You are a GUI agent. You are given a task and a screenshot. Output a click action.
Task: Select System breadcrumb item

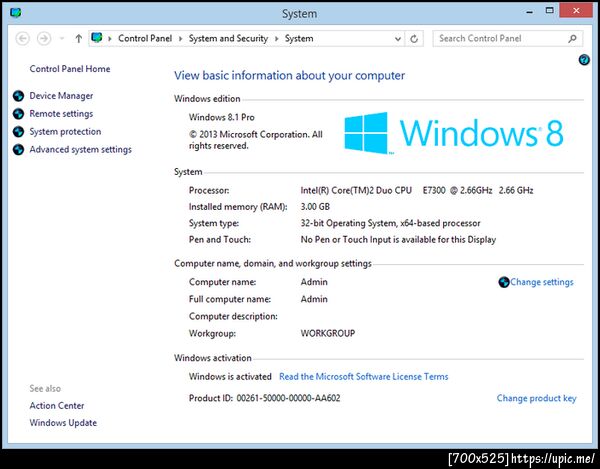click(299, 38)
